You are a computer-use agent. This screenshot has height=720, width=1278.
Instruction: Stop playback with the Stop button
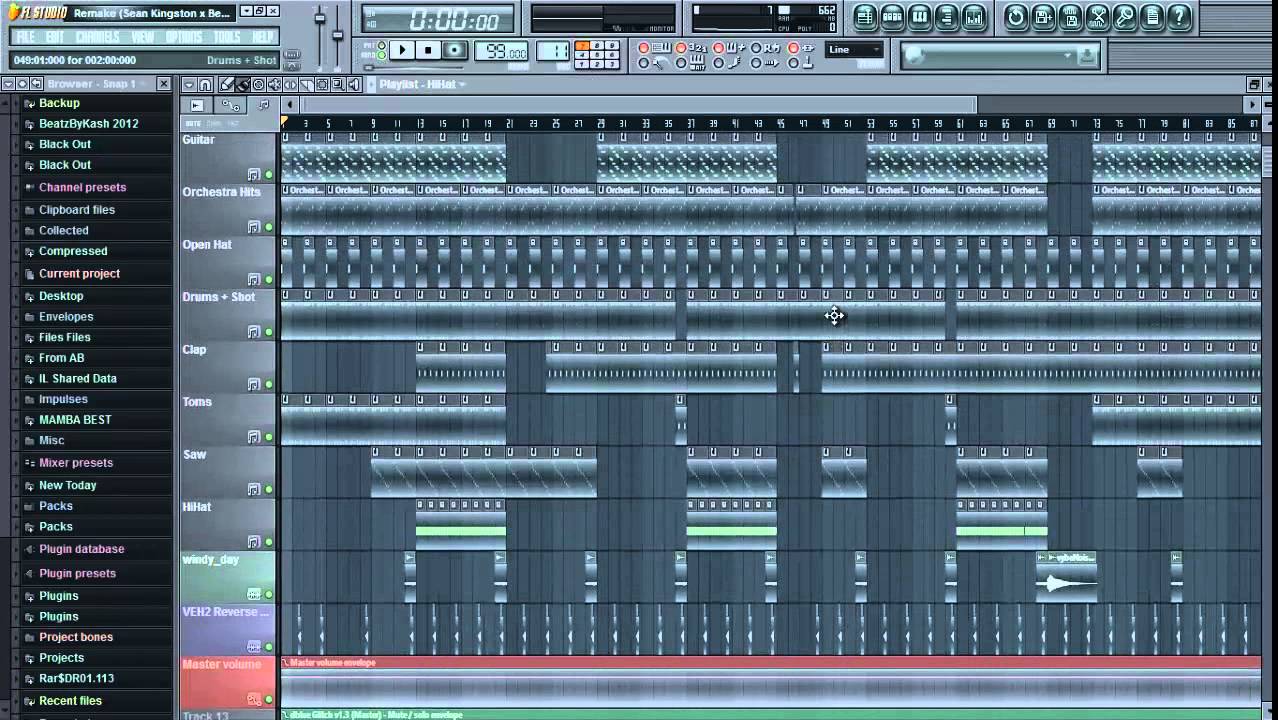(428, 50)
